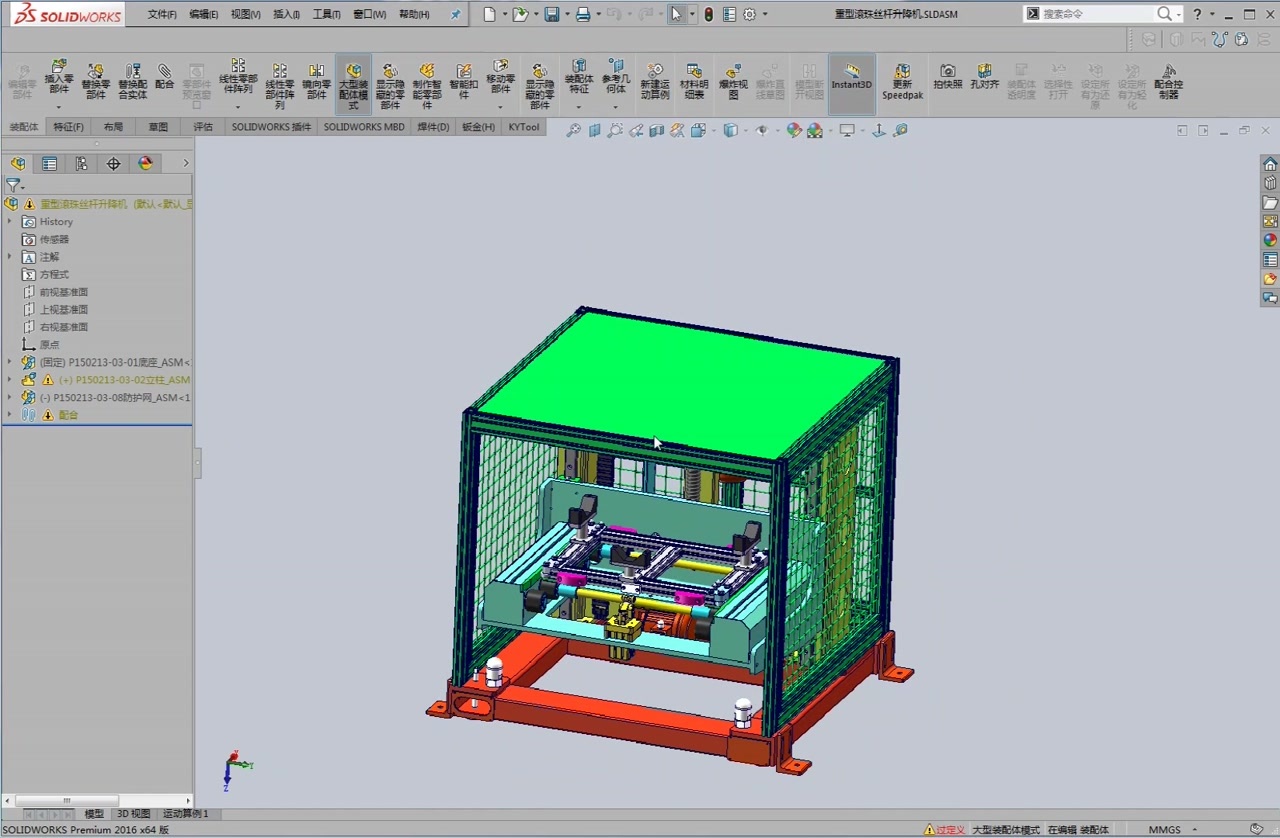Click the Exploded View (爆炸视图) tool
Viewport: 1280px width, 838px height.
coord(733,80)
